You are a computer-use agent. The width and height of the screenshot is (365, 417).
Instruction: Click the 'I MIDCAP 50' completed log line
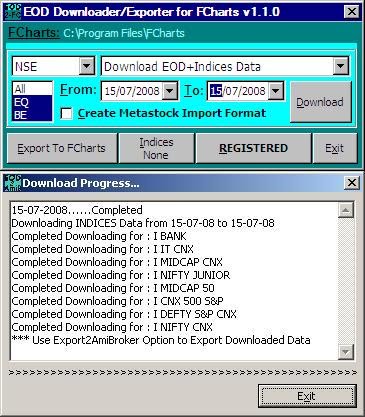coord(113,288)
